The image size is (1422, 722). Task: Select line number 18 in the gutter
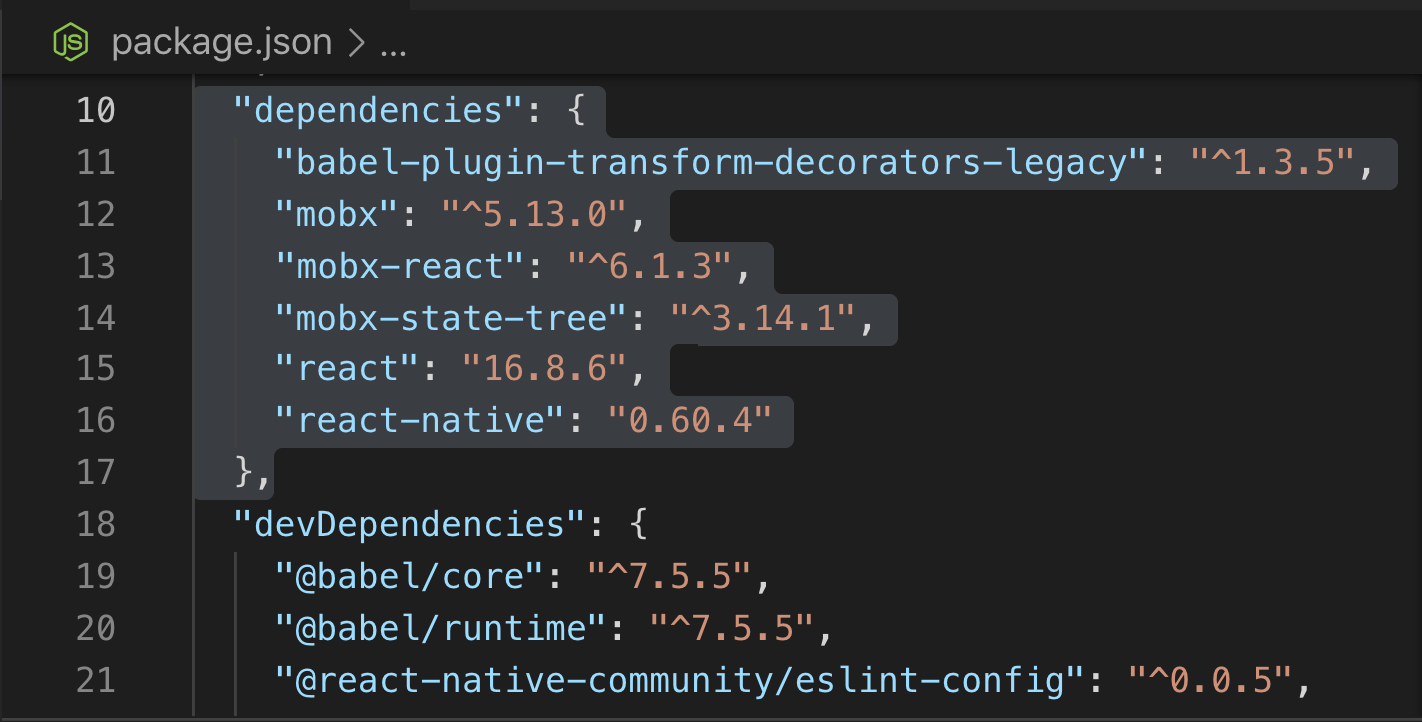pos(96,524)
